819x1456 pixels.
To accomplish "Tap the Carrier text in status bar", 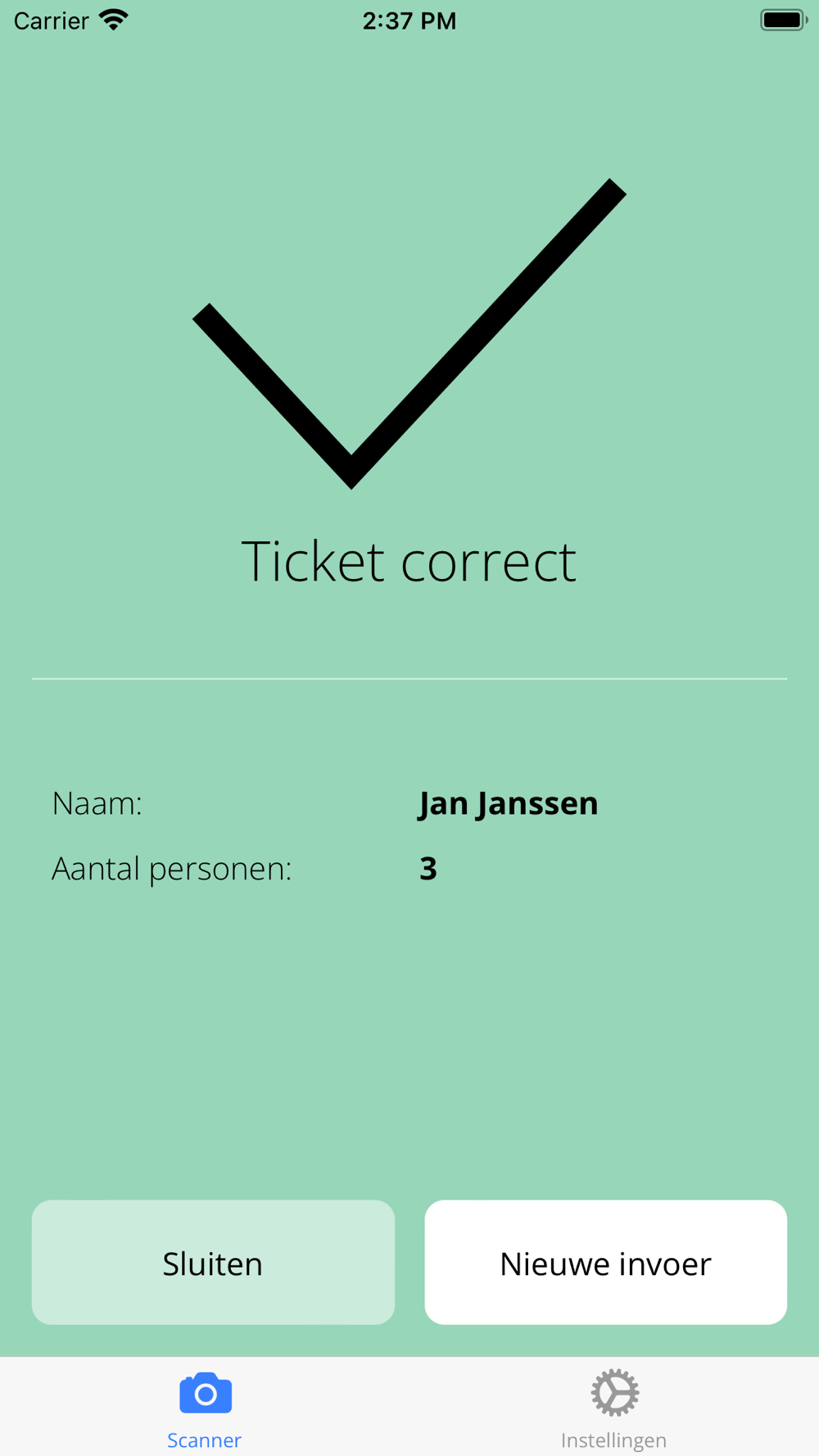I will (51, 20).
